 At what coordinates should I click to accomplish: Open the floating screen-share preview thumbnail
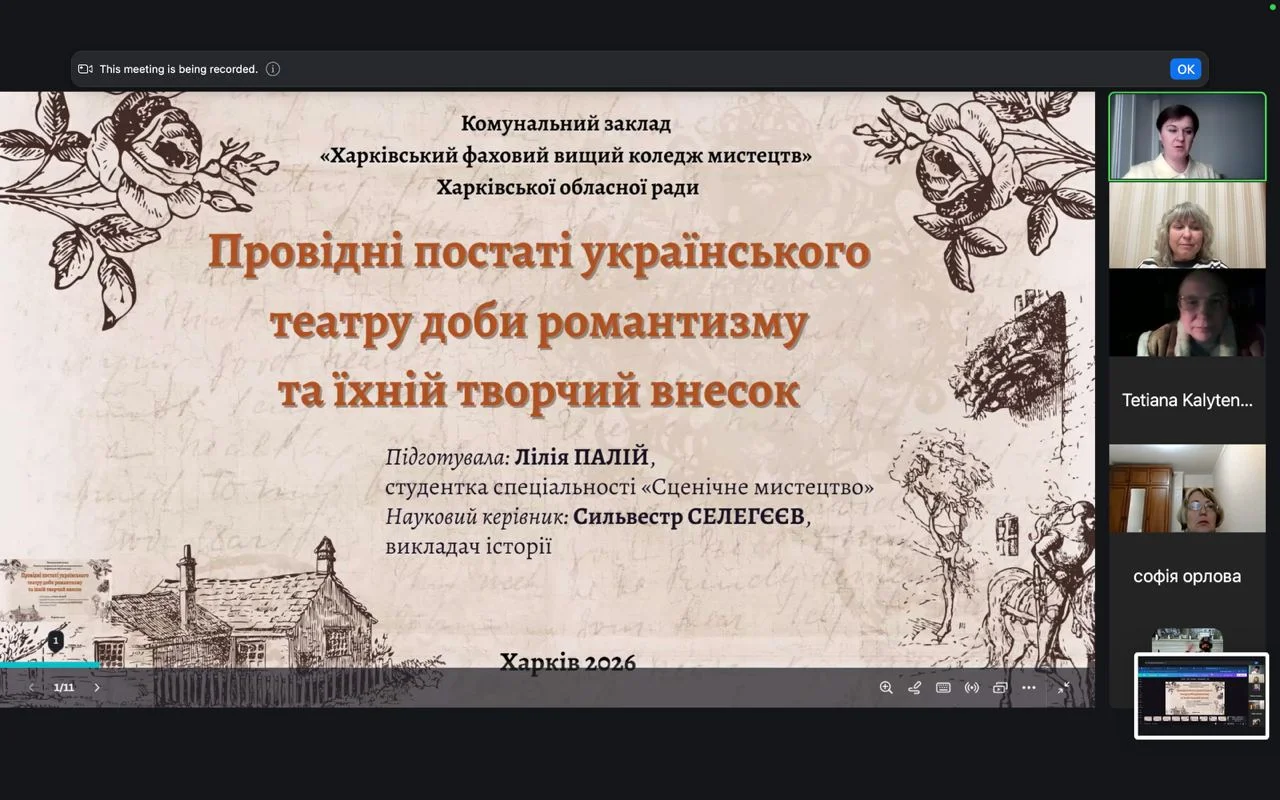(x=1201, y=696)
